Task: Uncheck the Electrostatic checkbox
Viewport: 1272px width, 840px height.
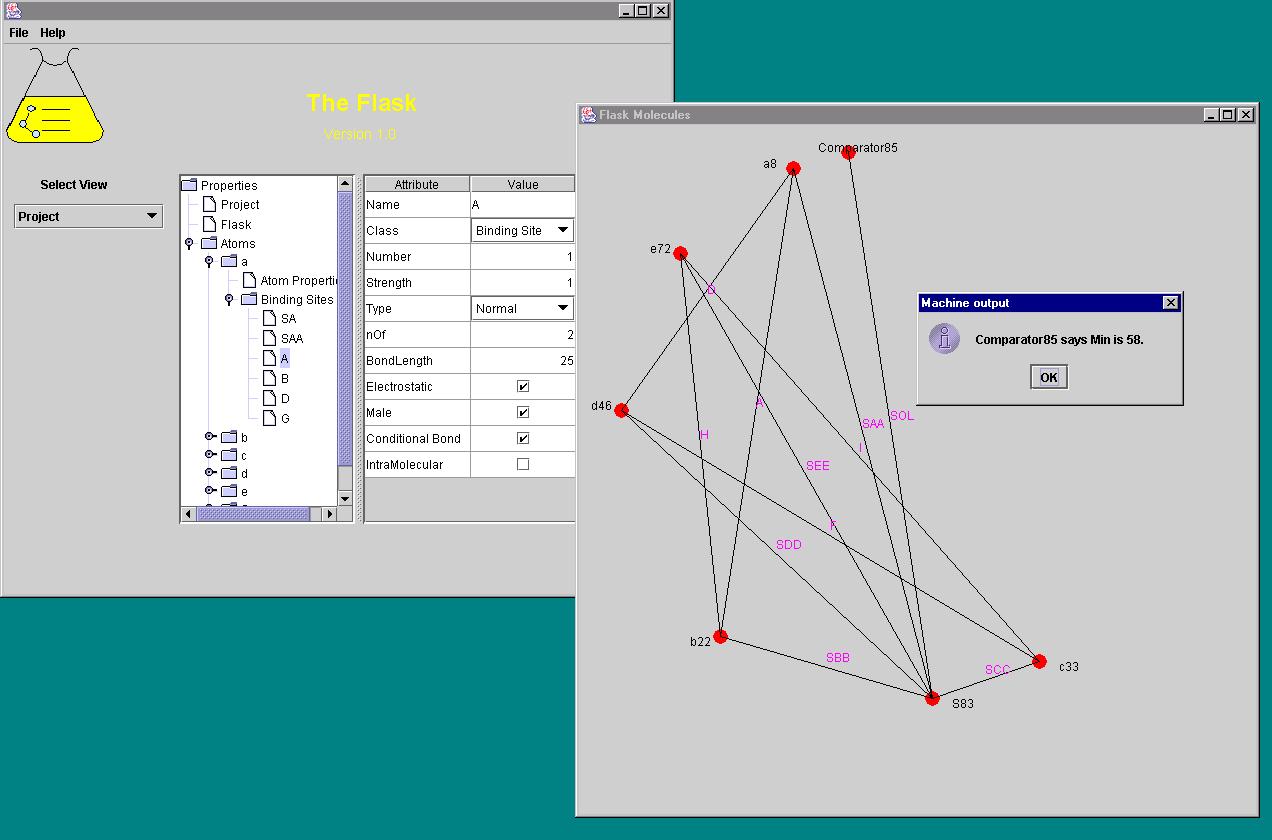Action: pyautogui.click(x=522, y=386)
